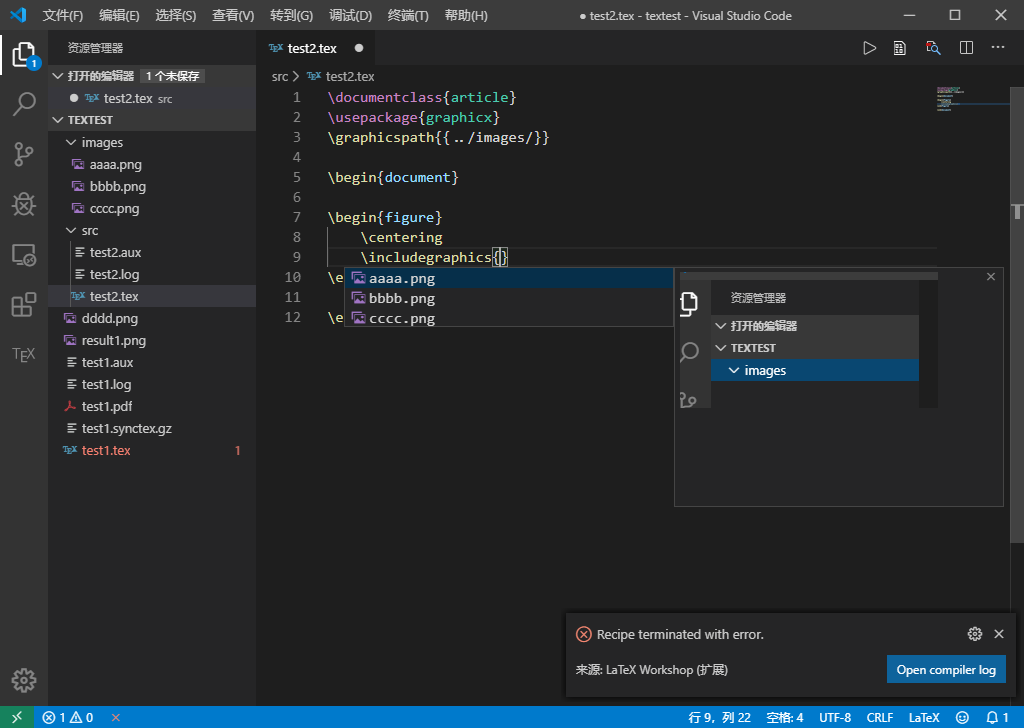Open the Search view in activity bar
The width and height of the screenshot is (1024, 728).
click(24, 104)
